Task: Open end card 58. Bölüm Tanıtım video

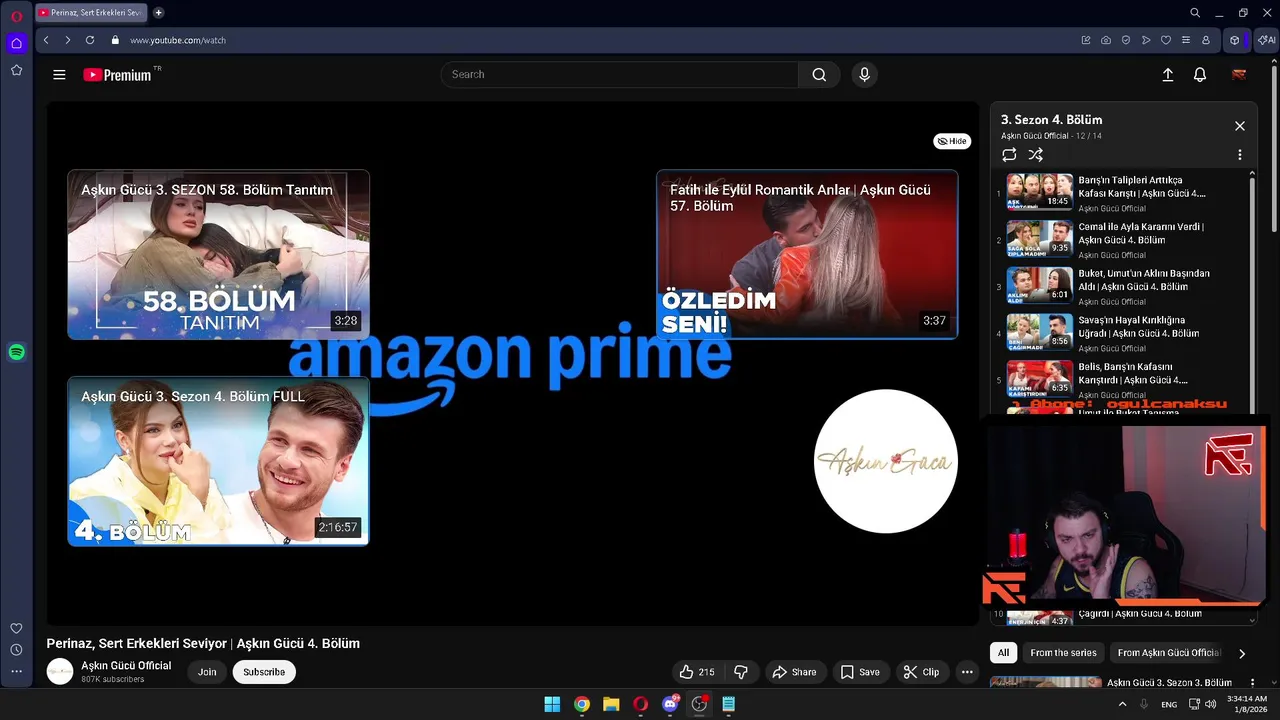Action: click(x=218, y=255)
